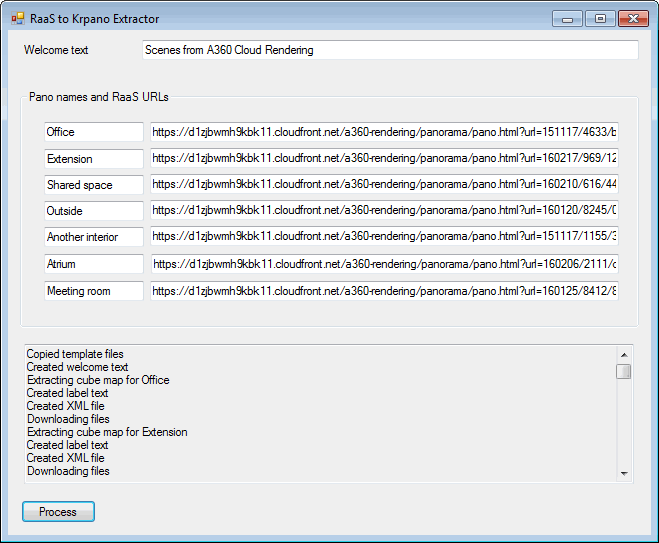Click the URL field beside Outside
The image size is (659, 543).
pyautogui.click(x=384, y=211)
